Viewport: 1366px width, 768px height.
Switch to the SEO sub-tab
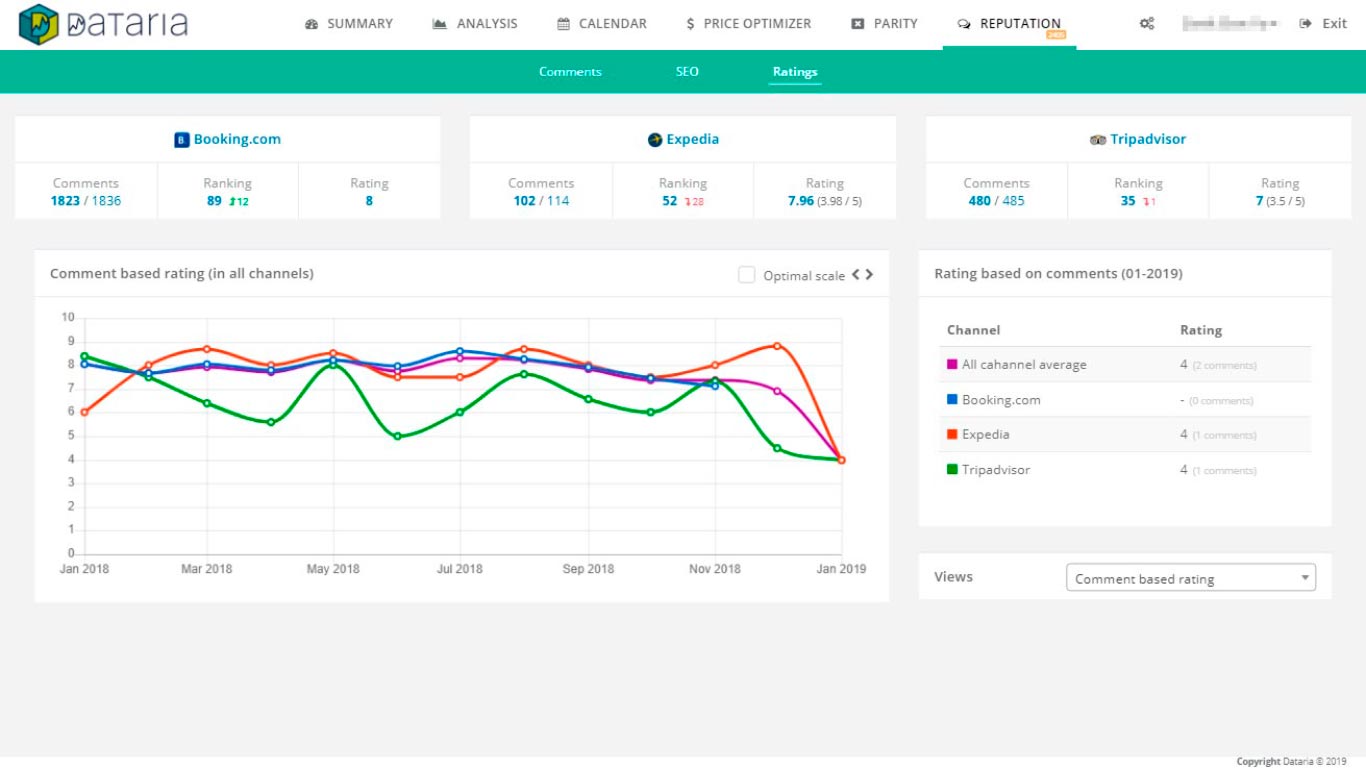pyautogui.click(x=687, y=72)
